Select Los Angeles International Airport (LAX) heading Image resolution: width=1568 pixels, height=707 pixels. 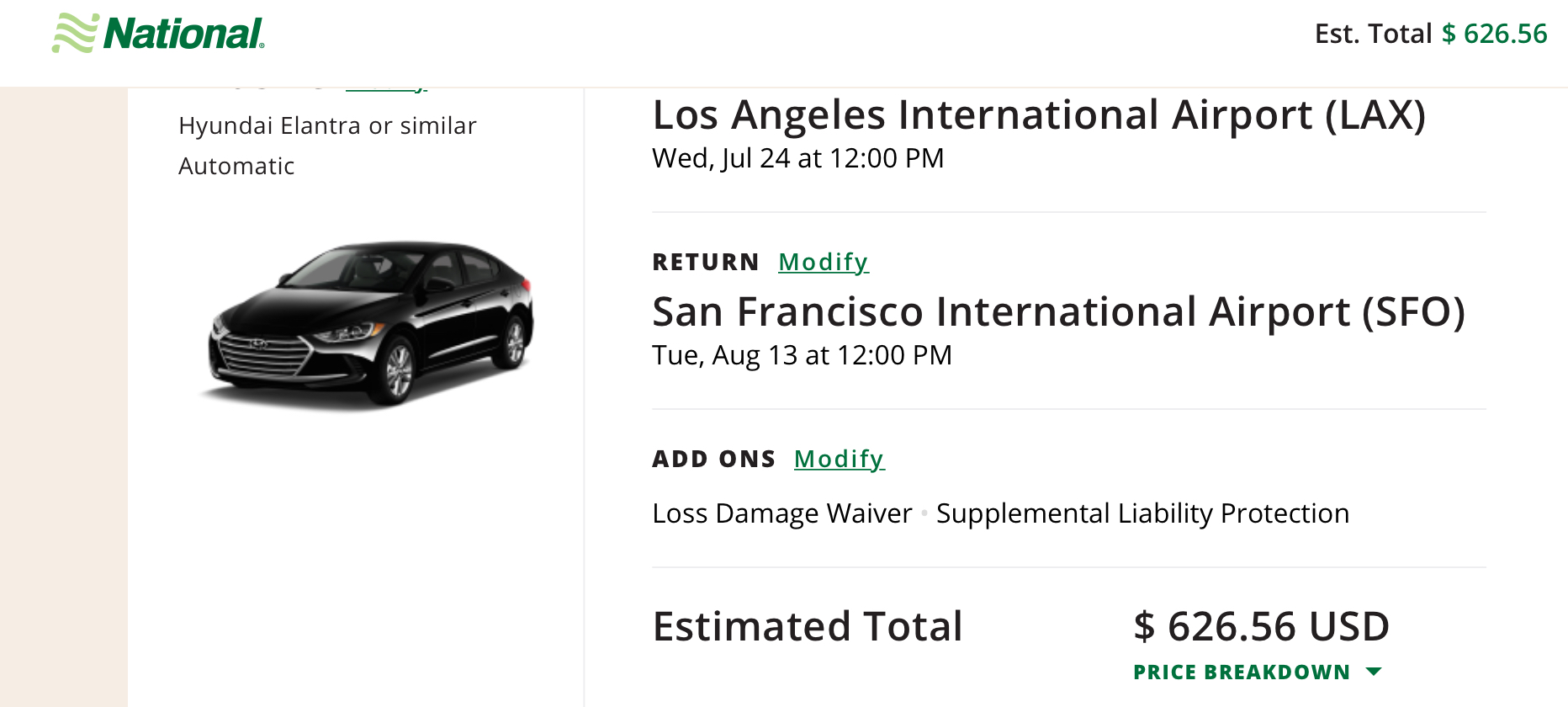(1039, 114)
